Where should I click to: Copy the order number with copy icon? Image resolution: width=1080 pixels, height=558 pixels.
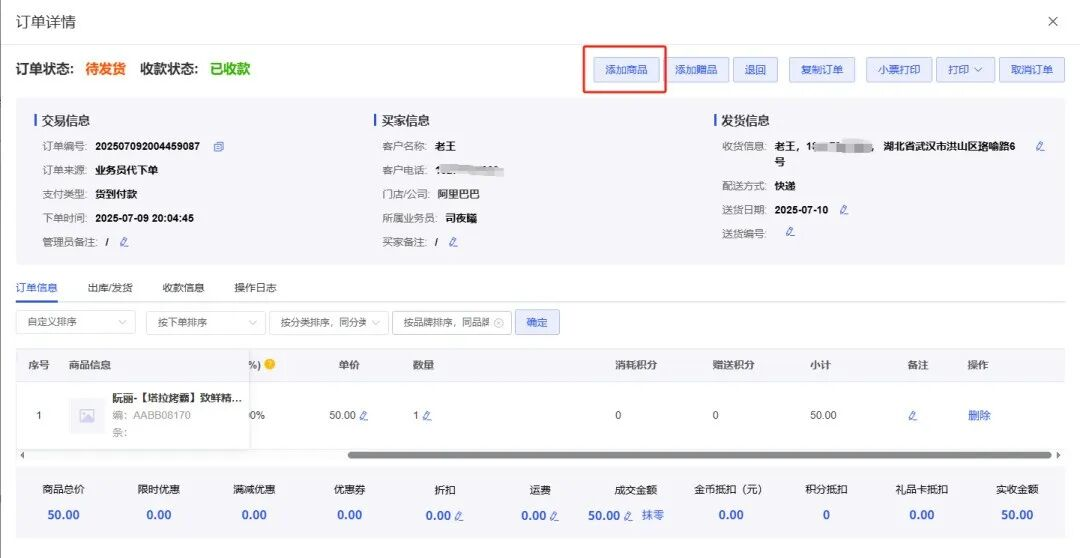point(218,146)
